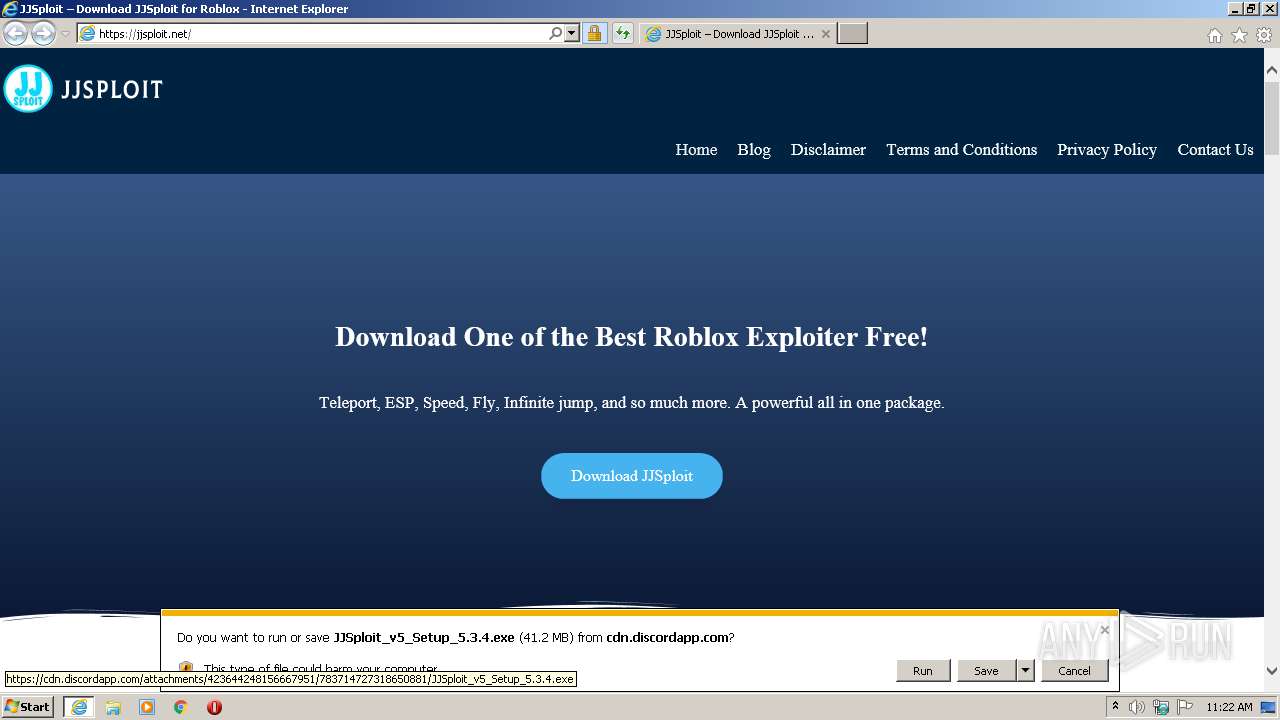Click Internet Explorer taskbar icon
Screen dimensions: 1280x720
pos(79,707)
